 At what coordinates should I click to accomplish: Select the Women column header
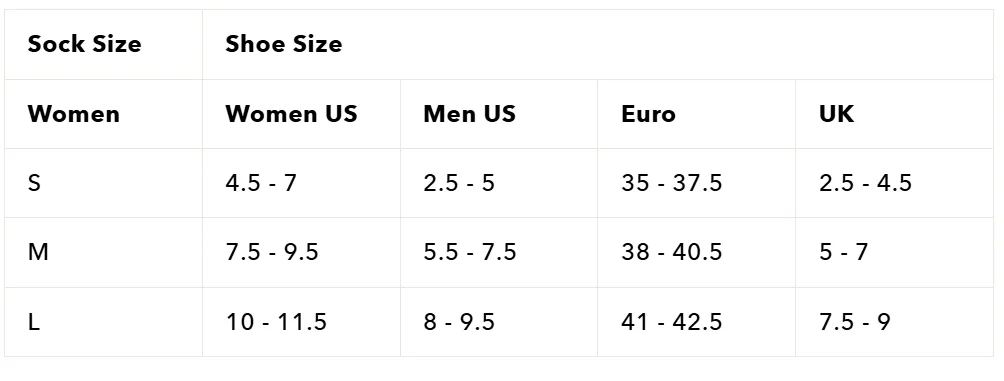coord(104,114)
